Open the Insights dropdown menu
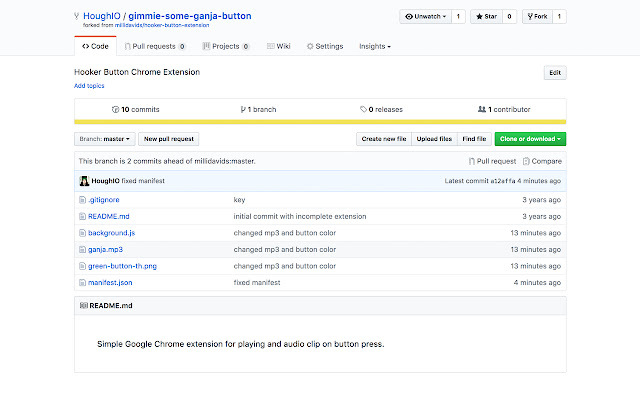 click(374, 46)
